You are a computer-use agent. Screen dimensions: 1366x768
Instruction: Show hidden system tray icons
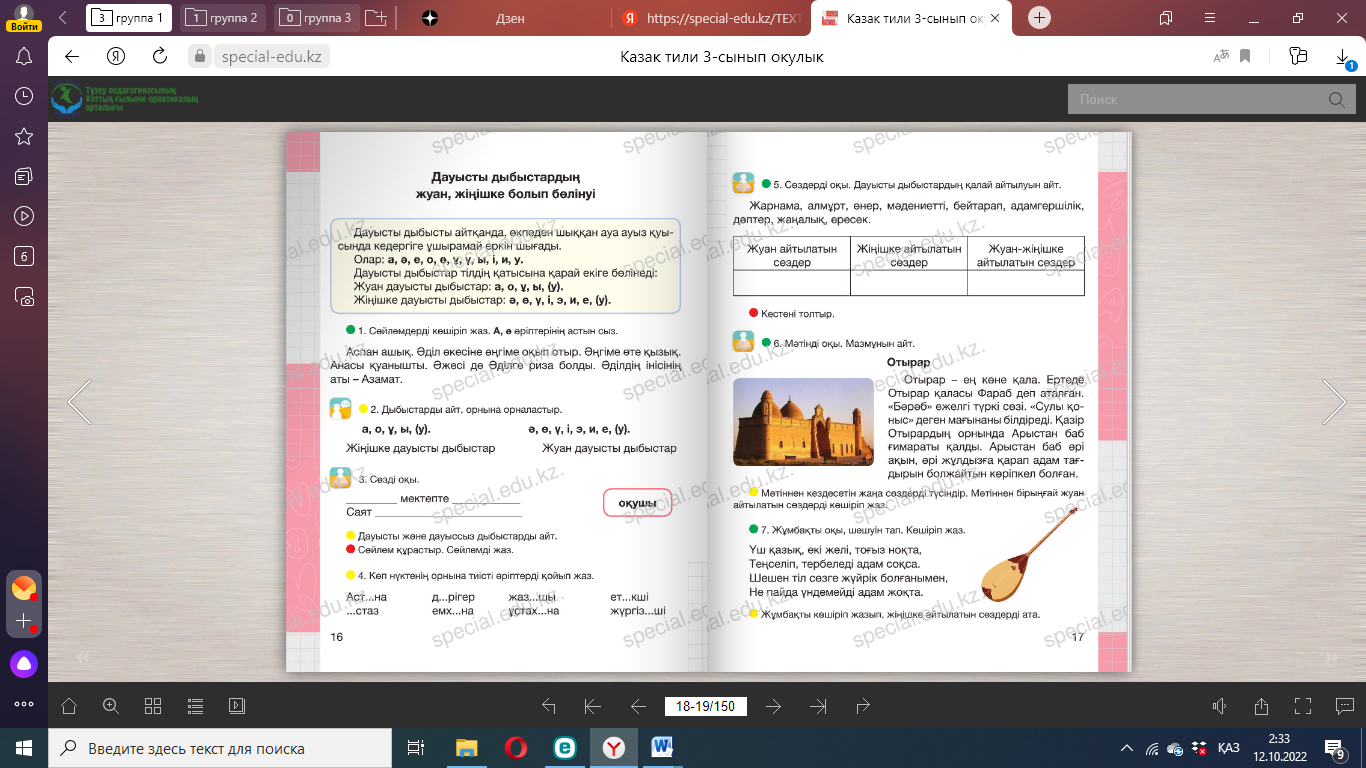coord(1127,748)
